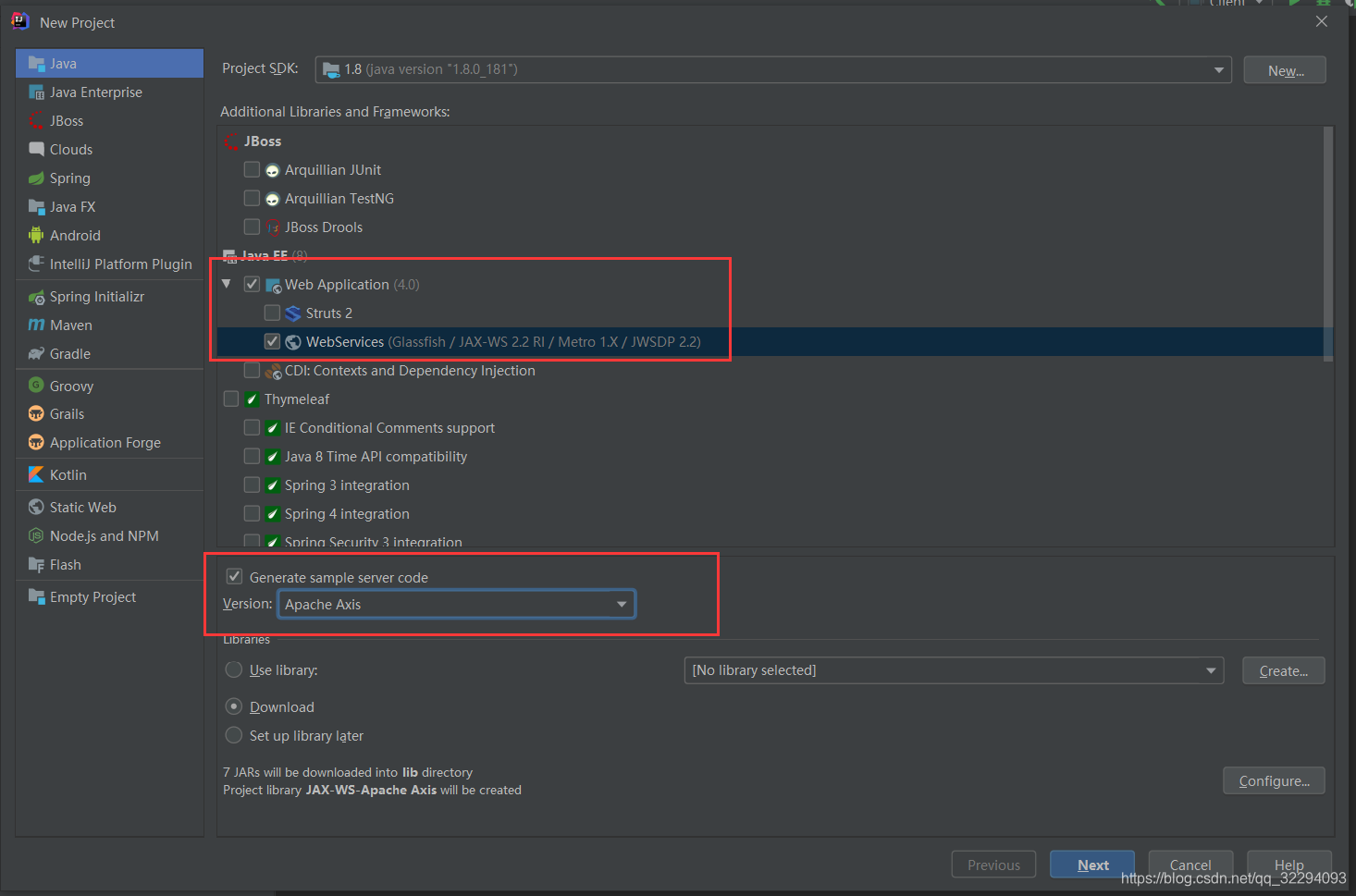Click the Web Application framework icon
This screenshot has height=896, width=1356.
(274, 285)
